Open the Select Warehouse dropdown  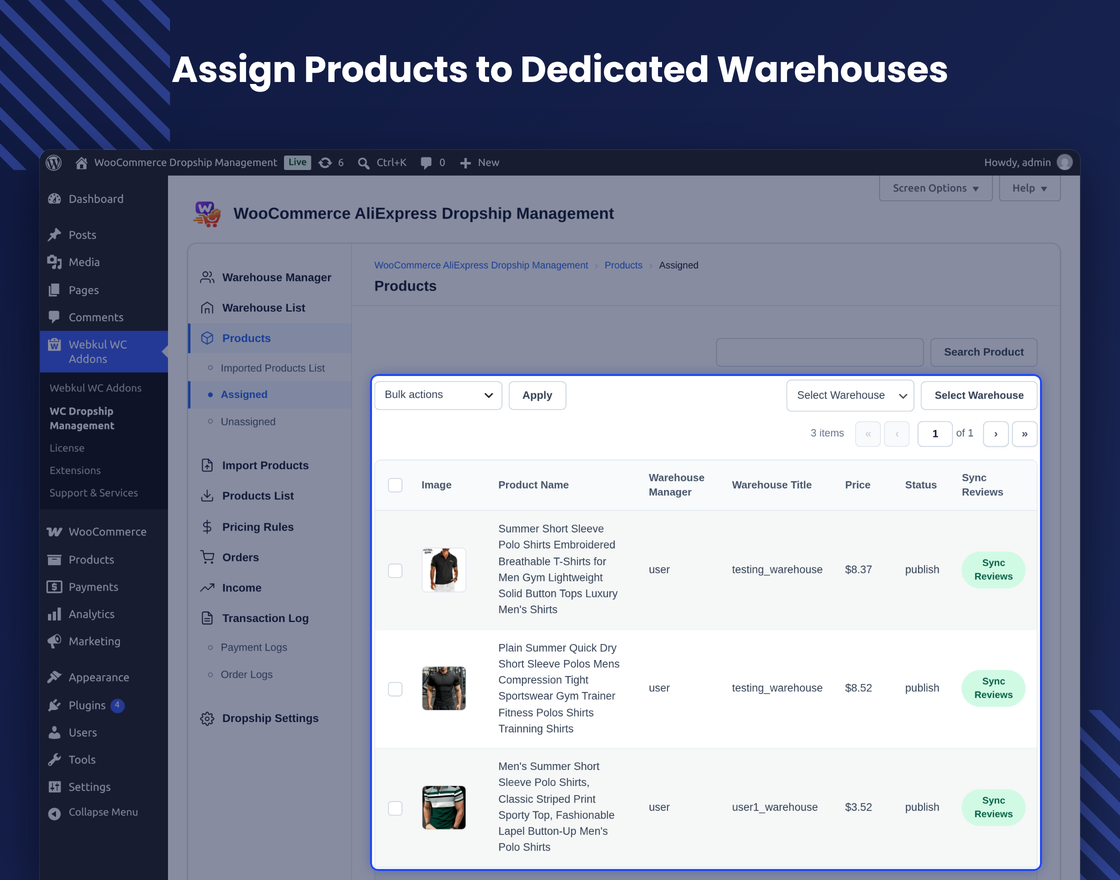tap(850, 395)
